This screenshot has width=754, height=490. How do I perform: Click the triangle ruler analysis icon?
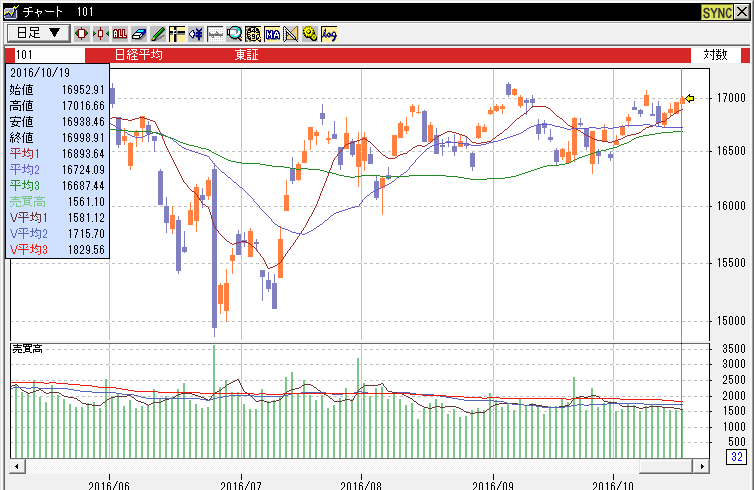pyautogui.click(x=291, y=33)
